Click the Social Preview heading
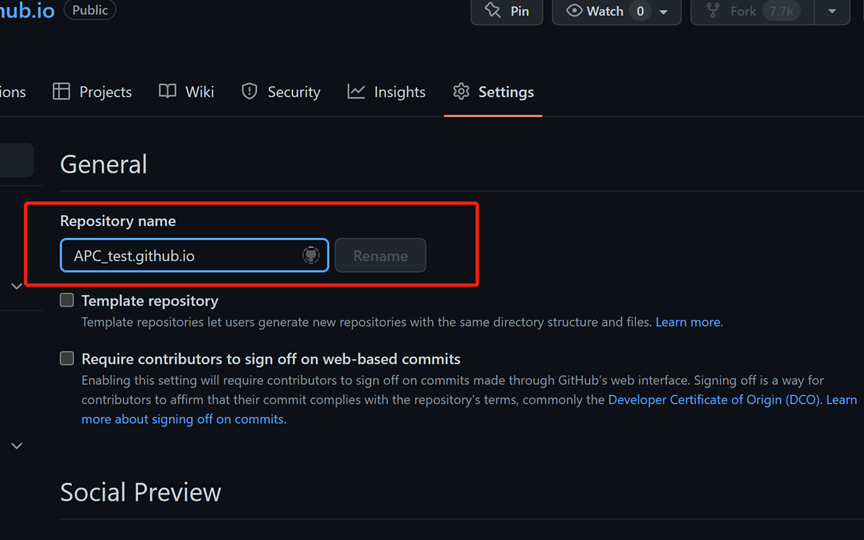Screen dimensions: 864x540 point(141,492)
